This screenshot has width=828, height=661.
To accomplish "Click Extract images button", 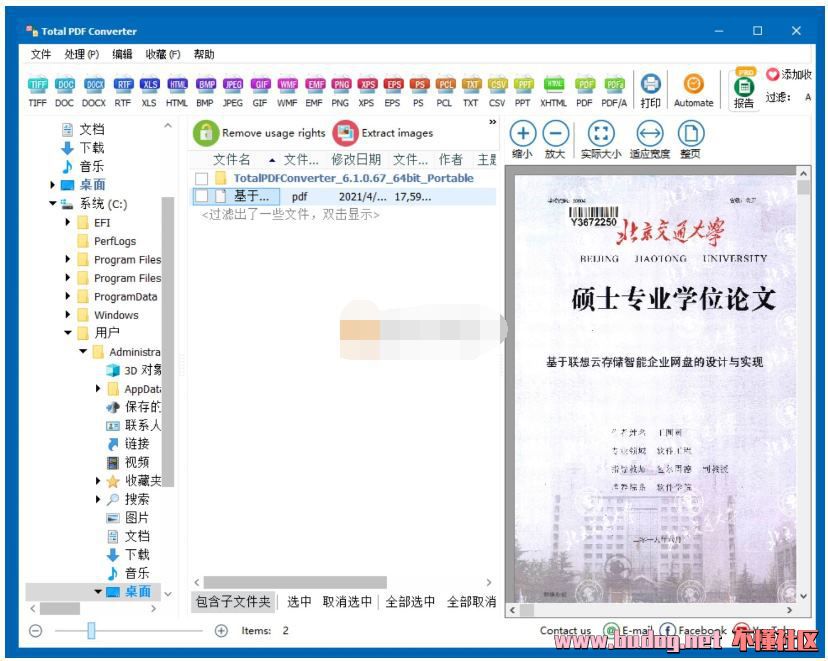I will click(x=383, y=133).
